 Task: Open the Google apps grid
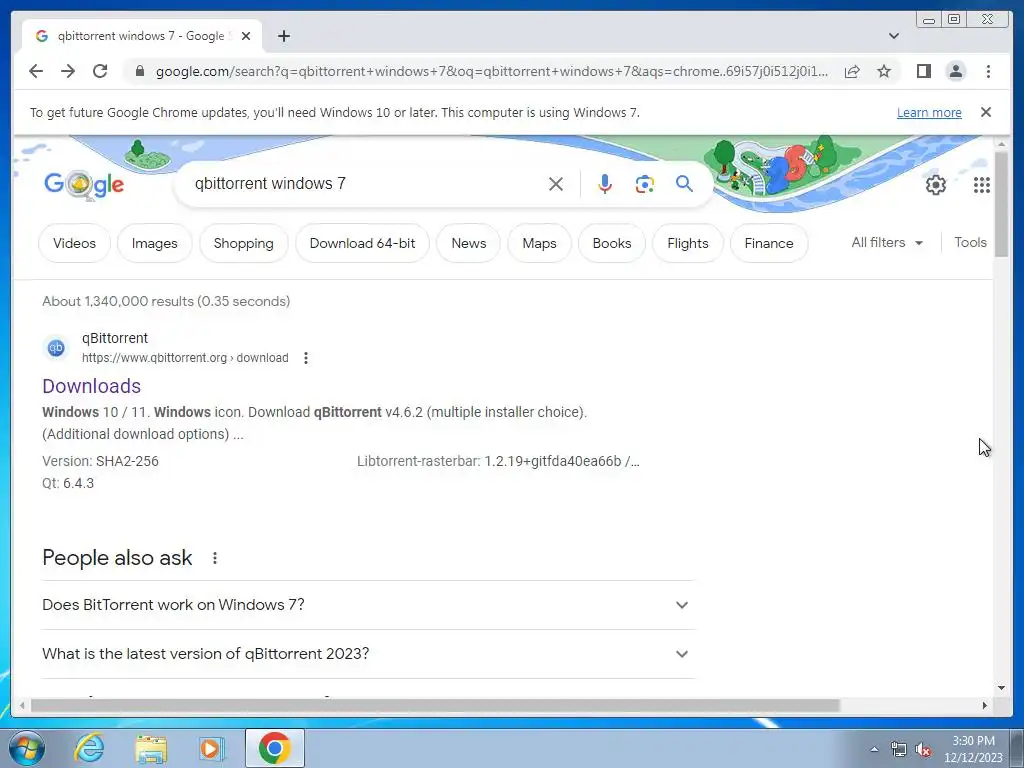pos(982,185)
